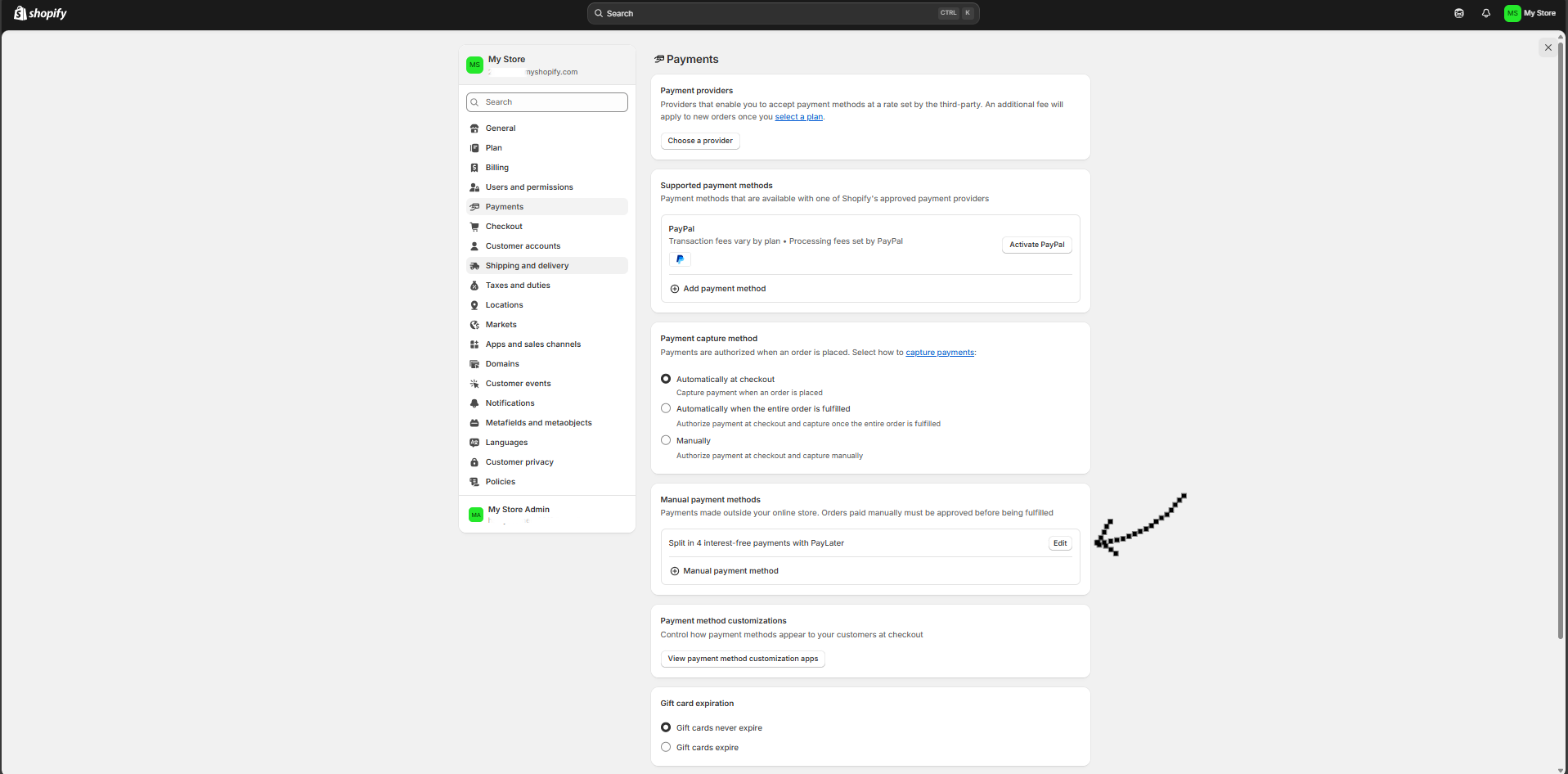The height and width of the screenshot is (774, 1568).
Task: Click the Domains icon
Action: [x=474, y=364]
